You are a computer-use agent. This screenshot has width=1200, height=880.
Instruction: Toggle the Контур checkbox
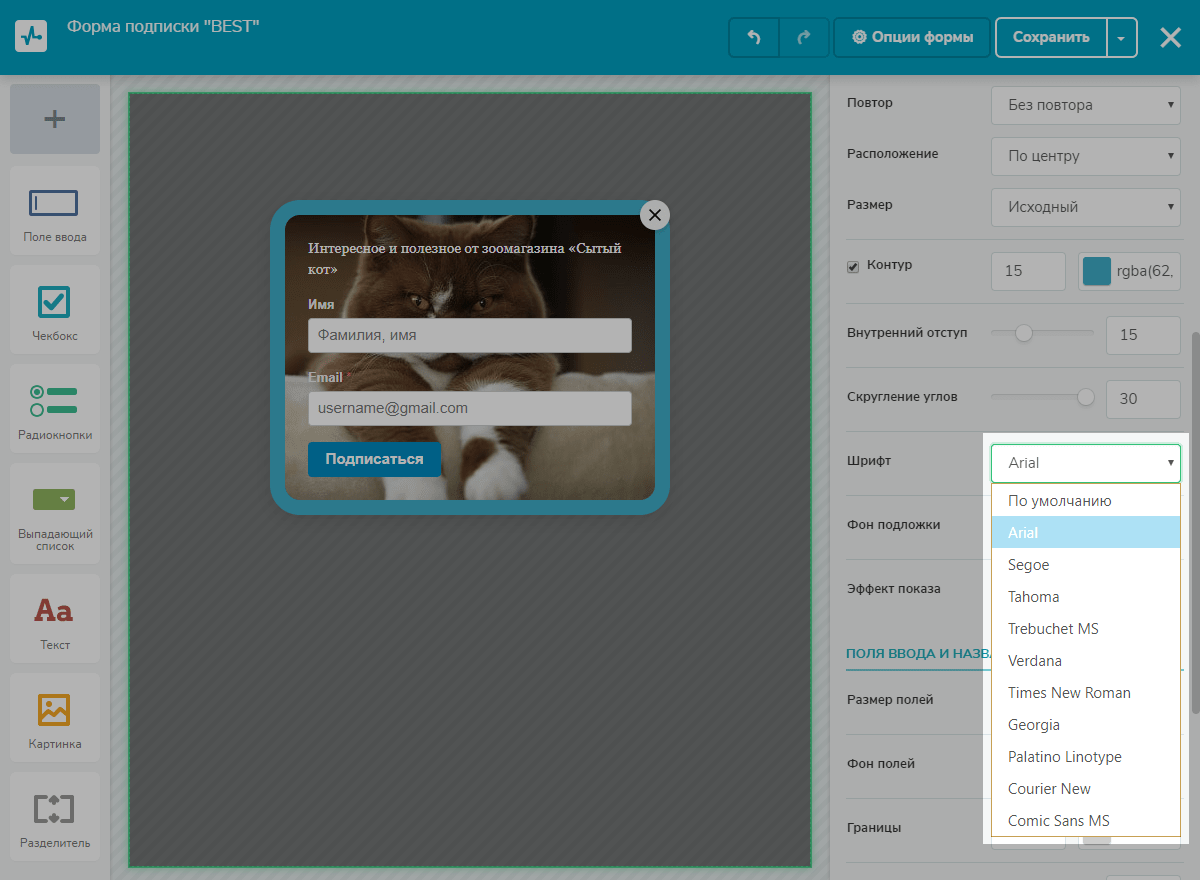[853, 267]
